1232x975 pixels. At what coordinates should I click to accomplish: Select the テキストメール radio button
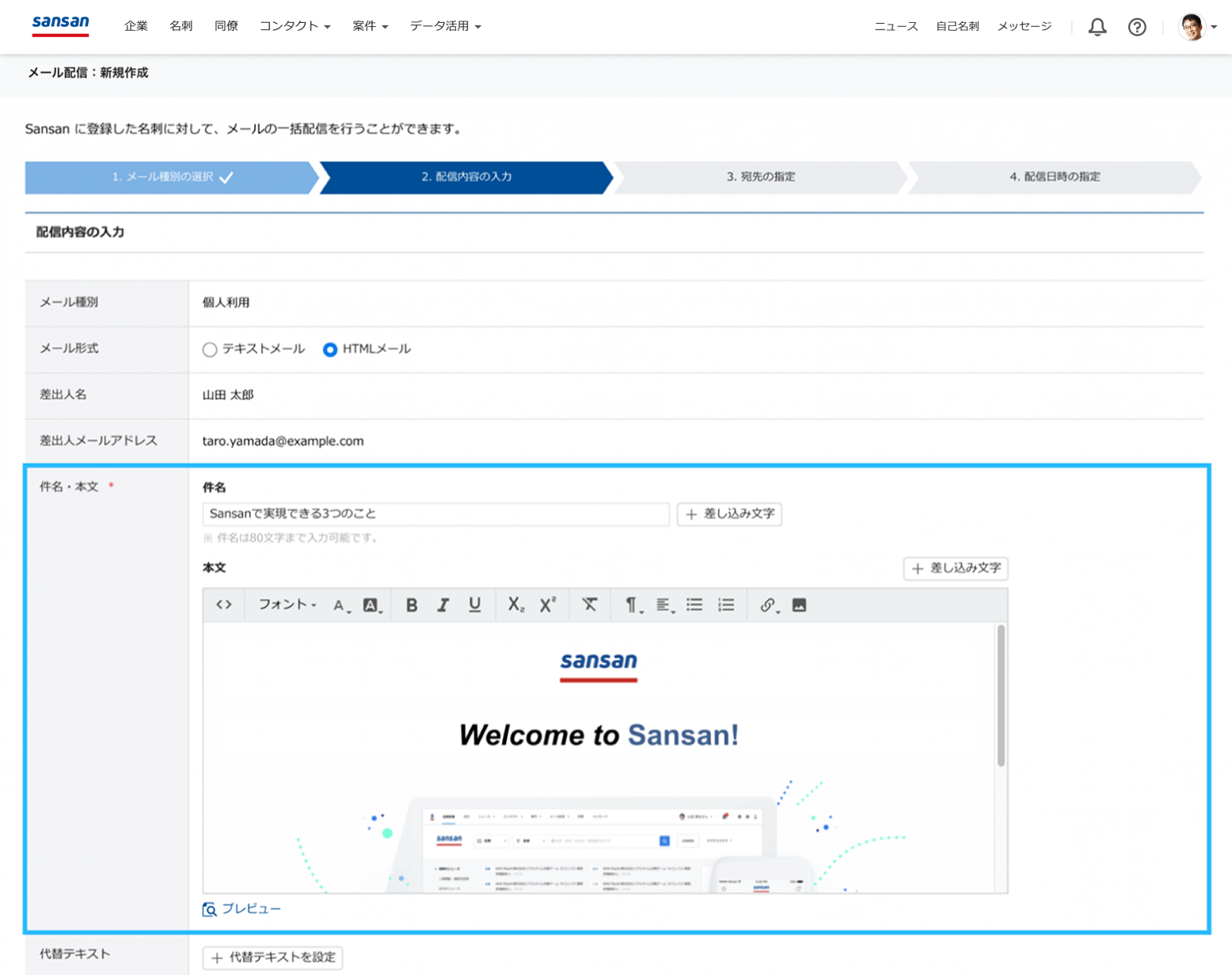[210, 350]
